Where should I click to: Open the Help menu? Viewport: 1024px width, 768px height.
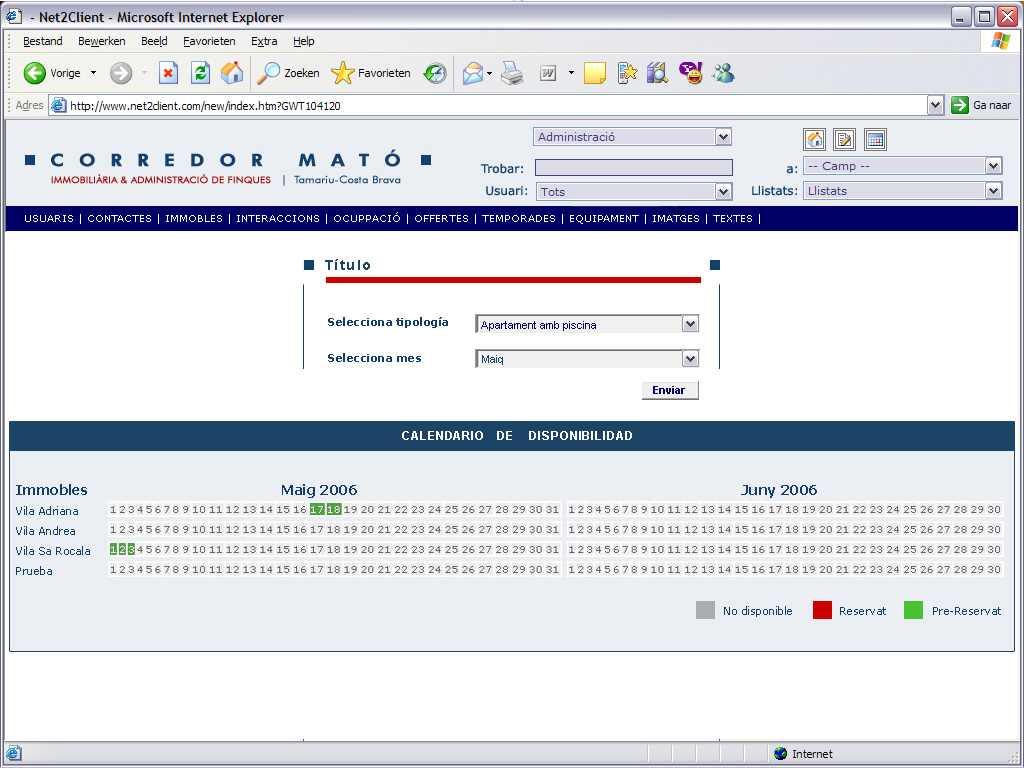(304, 41)
